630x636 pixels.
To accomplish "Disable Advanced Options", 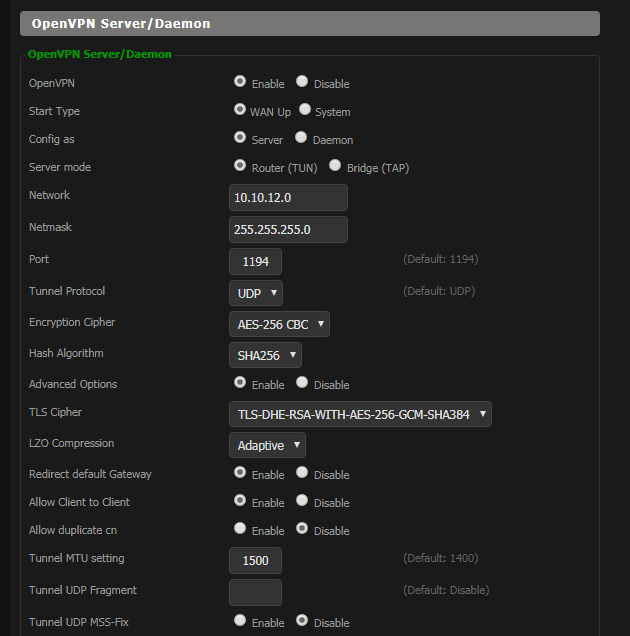I will click(x=302, y=382).
